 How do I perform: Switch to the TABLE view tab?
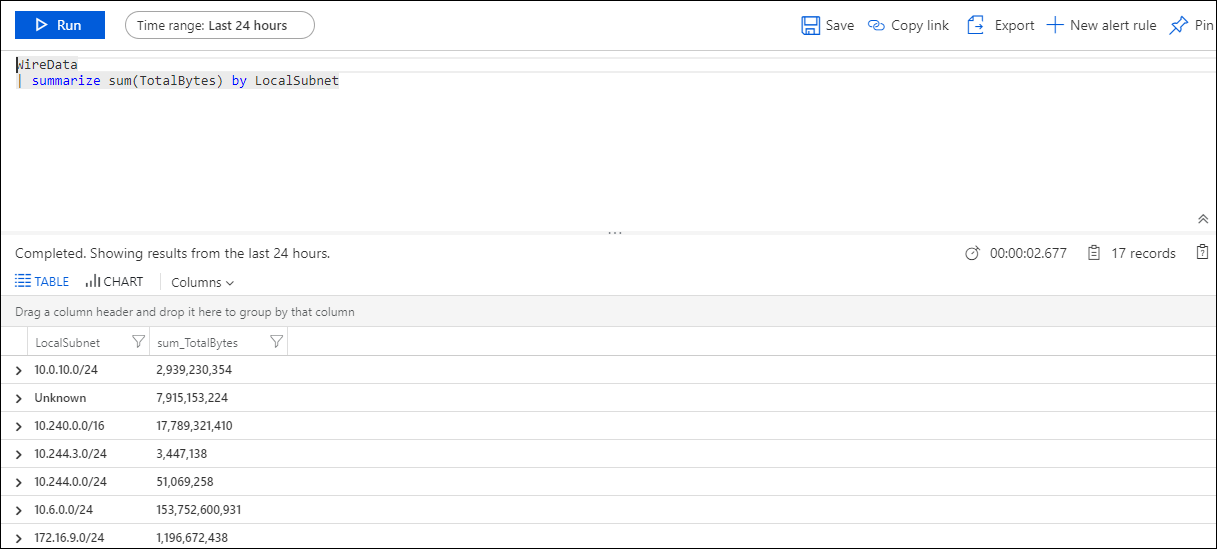[x=42, y=282]
